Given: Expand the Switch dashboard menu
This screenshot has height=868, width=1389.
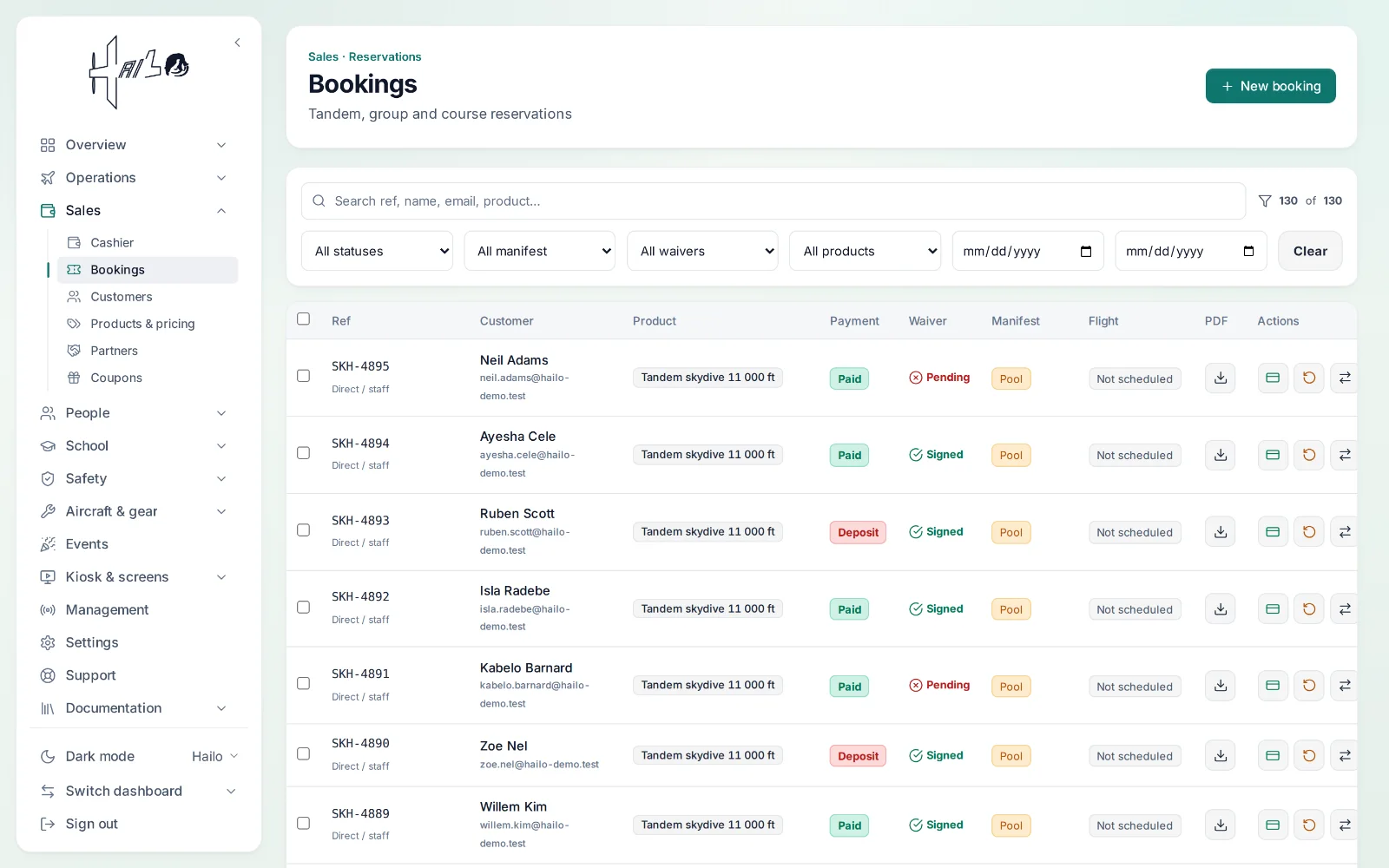Looking at the screenshot, I should tap(138, 792).
